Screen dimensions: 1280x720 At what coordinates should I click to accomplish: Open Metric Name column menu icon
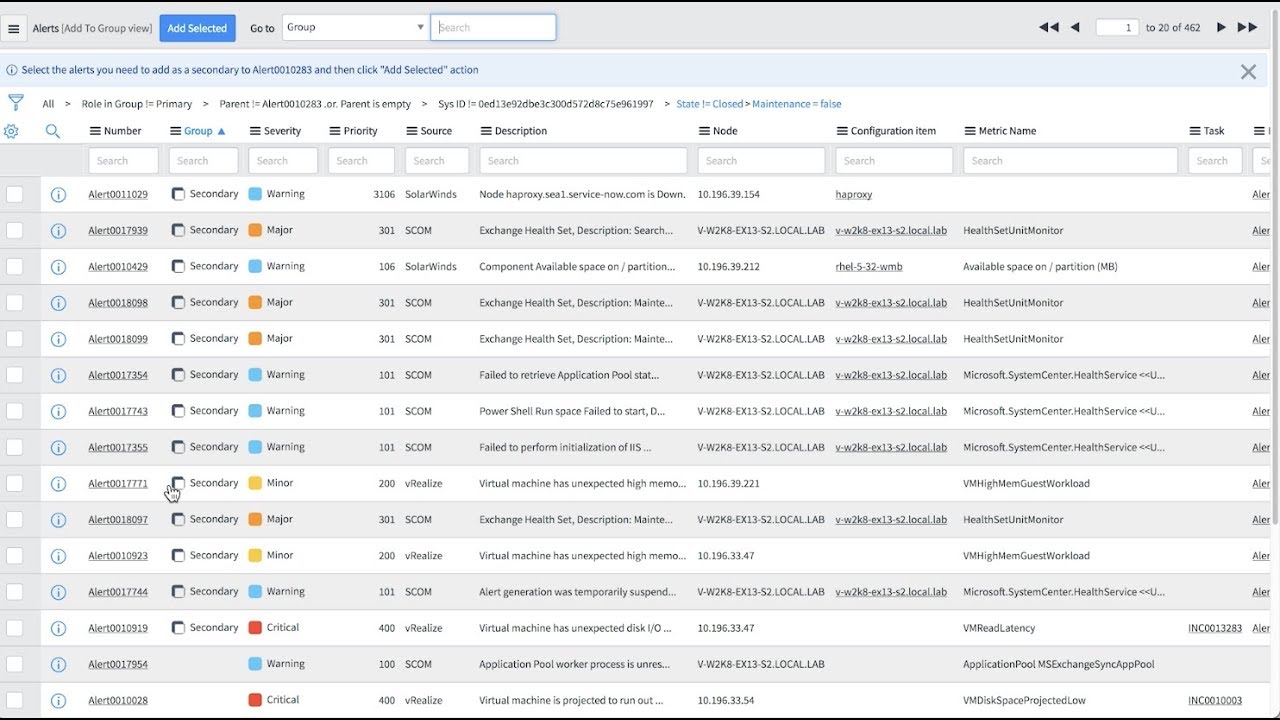coord(970,131)
